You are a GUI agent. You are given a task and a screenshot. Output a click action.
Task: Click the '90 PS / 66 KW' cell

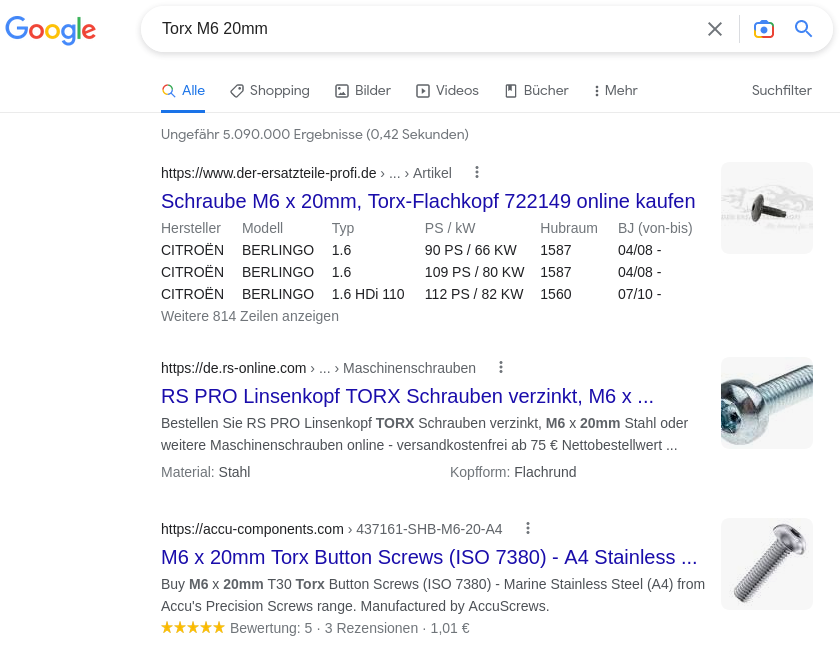coord(470,251)
